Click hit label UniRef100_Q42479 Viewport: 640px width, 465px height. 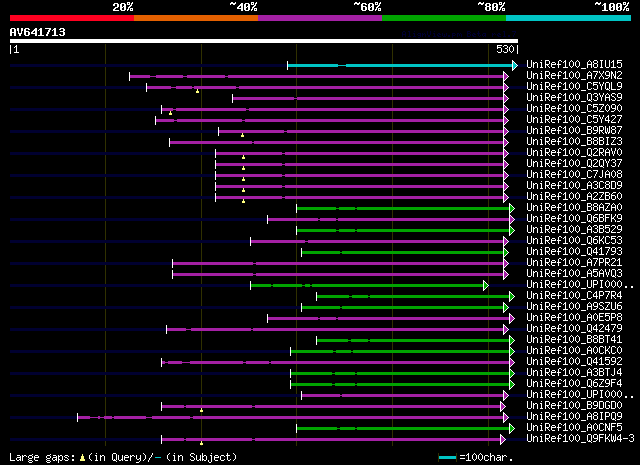(x=574, y=329)
